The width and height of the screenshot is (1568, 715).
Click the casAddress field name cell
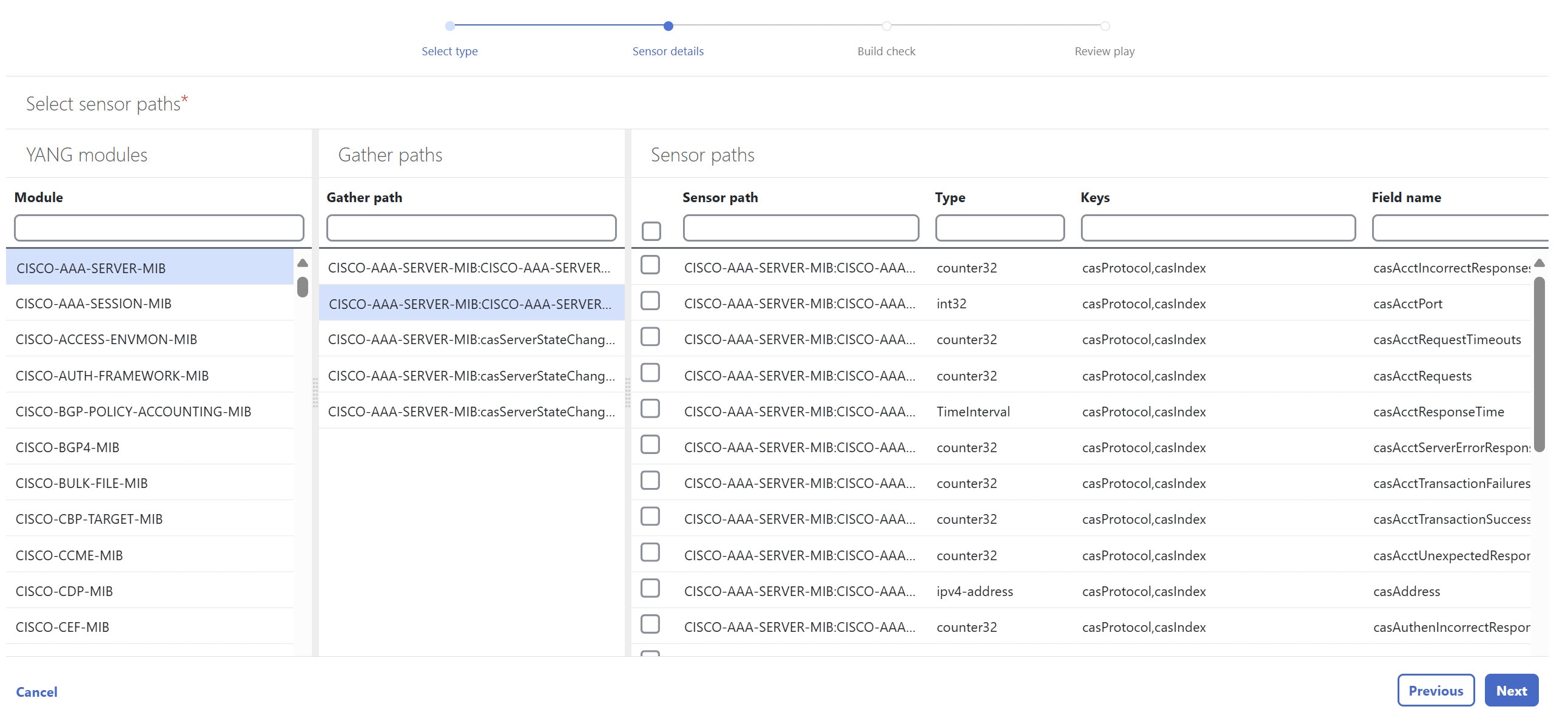tap(1406, 591)
